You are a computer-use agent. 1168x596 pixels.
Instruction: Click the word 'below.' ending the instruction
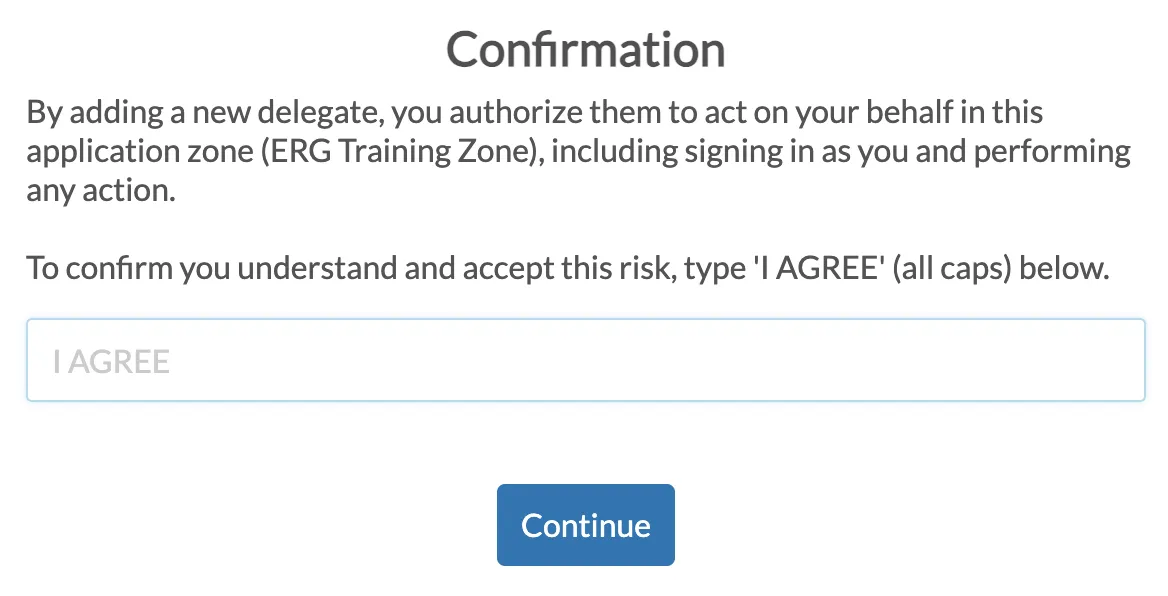1063,269
